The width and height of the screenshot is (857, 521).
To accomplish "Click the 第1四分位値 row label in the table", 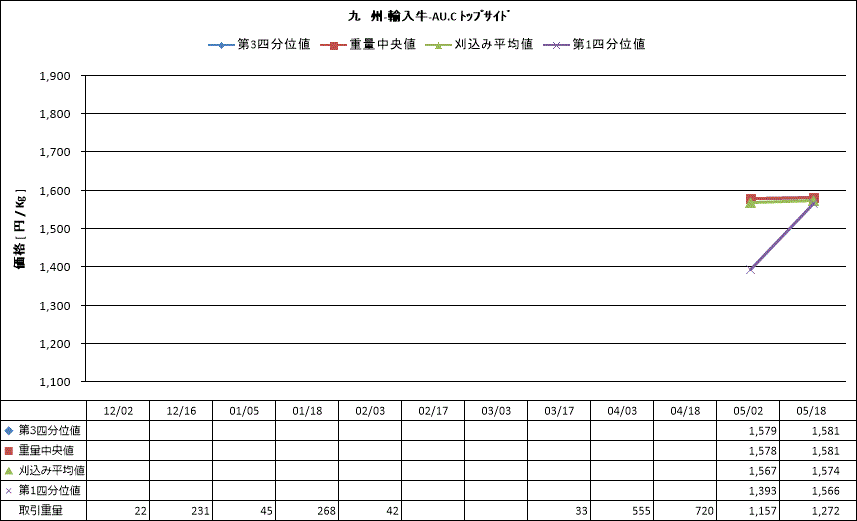I will 50,491.
